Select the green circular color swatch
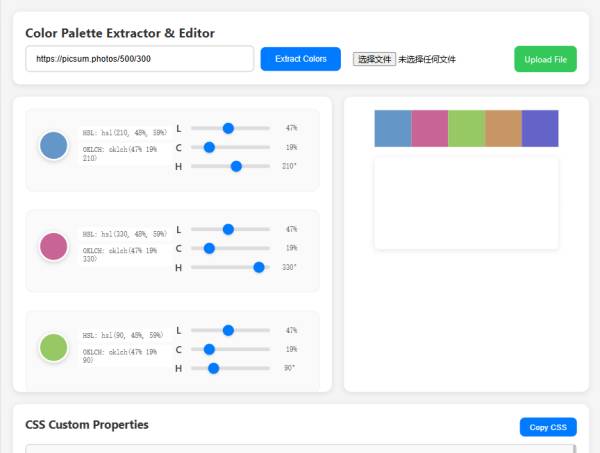The height and width of the screenshot is (453, 600). (53, 347)
